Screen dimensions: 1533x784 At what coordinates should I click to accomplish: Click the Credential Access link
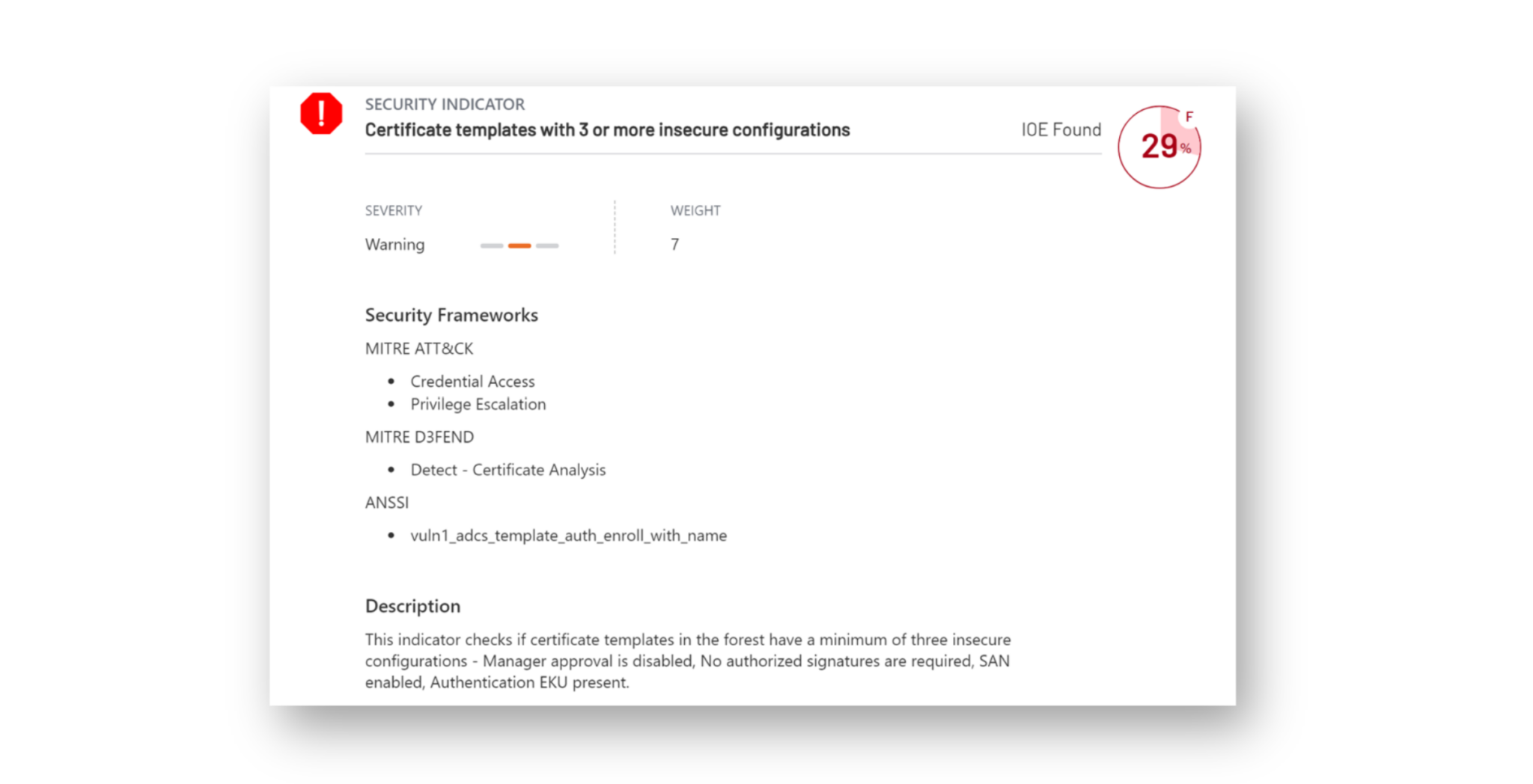[472, 382]
